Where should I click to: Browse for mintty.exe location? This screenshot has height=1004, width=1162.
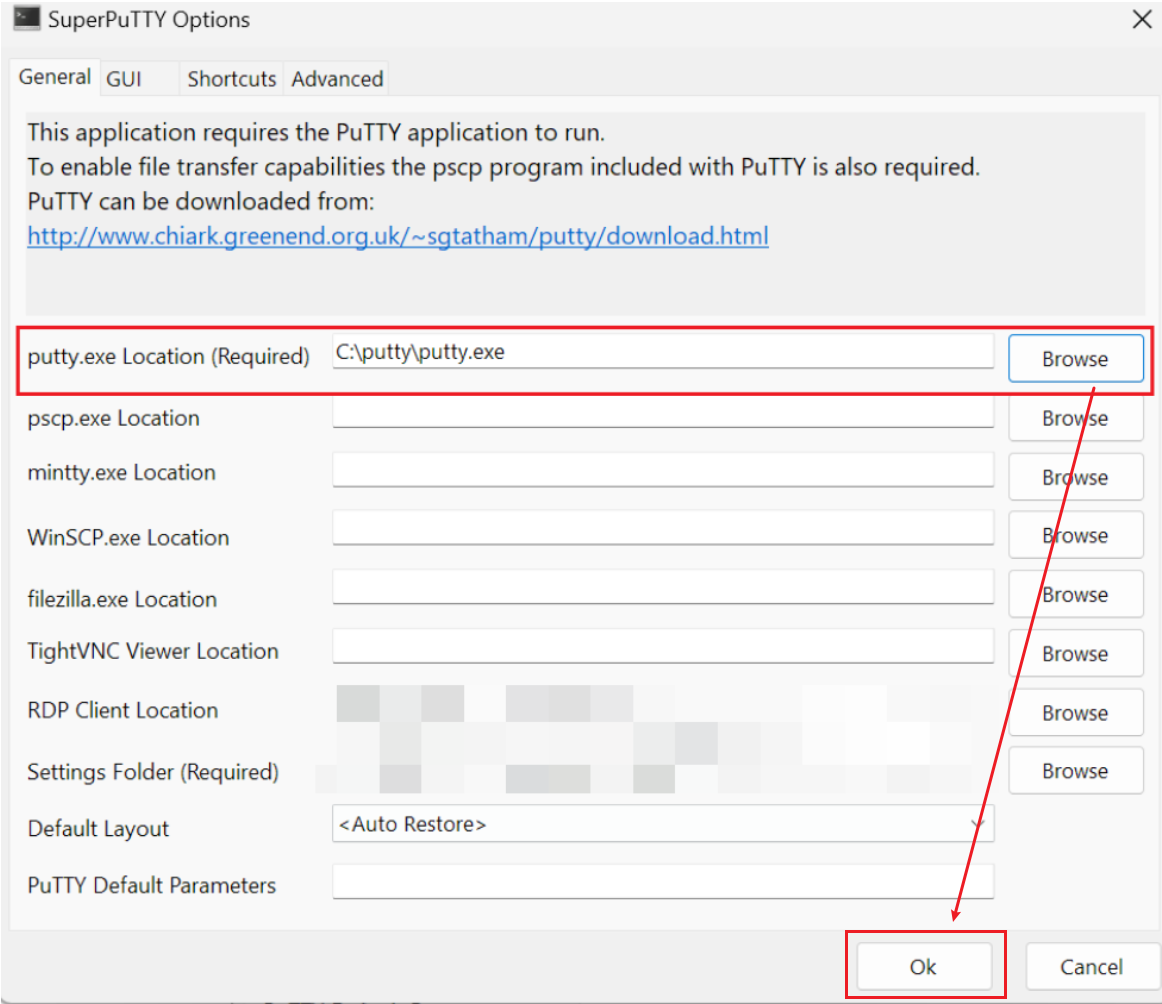coord(1075,477)
